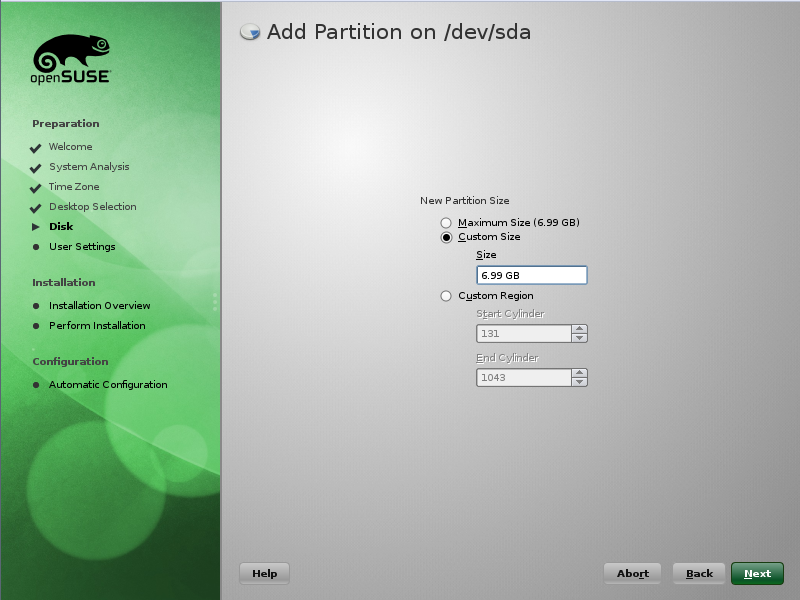
Task: Increase Start Cylinder with the up arrow
Action: (x=579, y=329)
